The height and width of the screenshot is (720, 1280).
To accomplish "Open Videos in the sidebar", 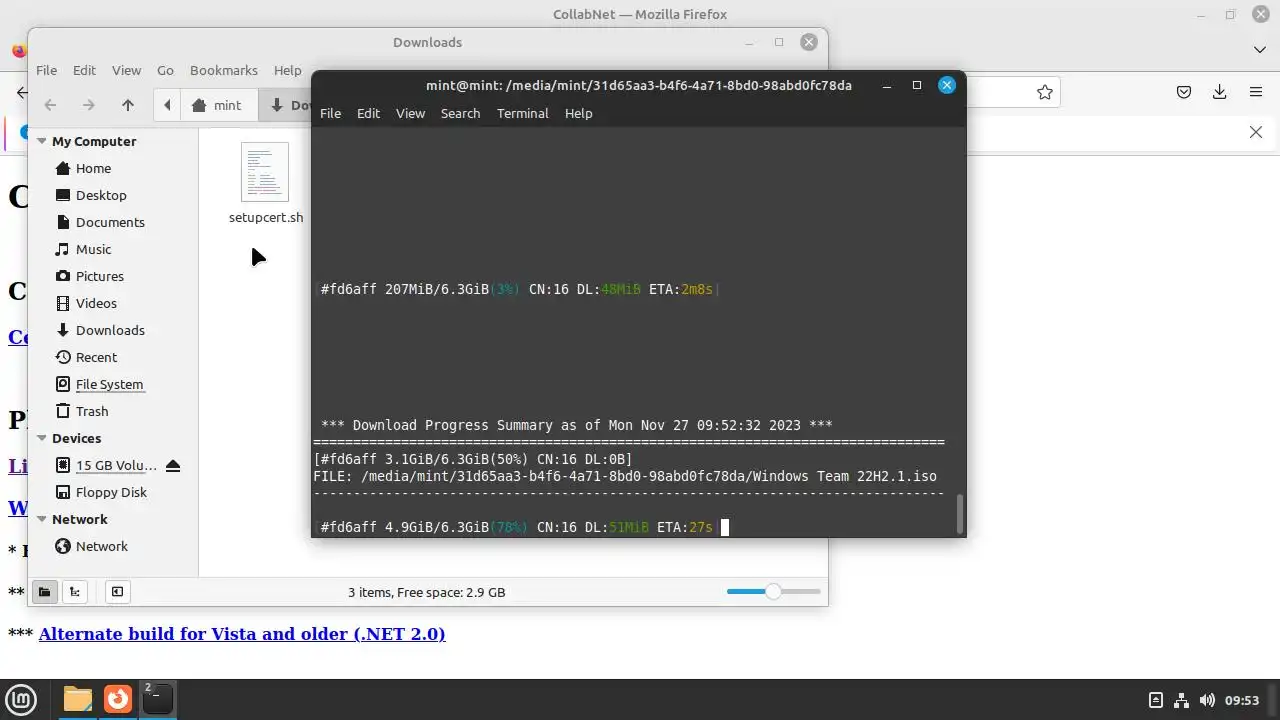I will tap(96, 303).
